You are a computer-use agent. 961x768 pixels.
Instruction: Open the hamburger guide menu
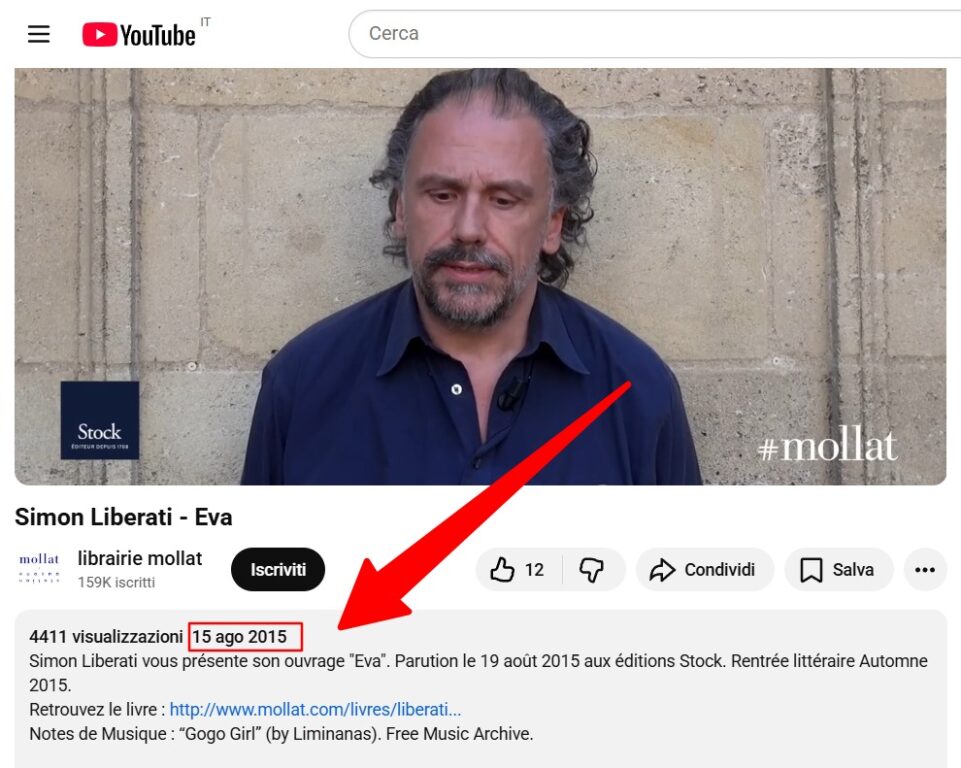coord(39,34)
